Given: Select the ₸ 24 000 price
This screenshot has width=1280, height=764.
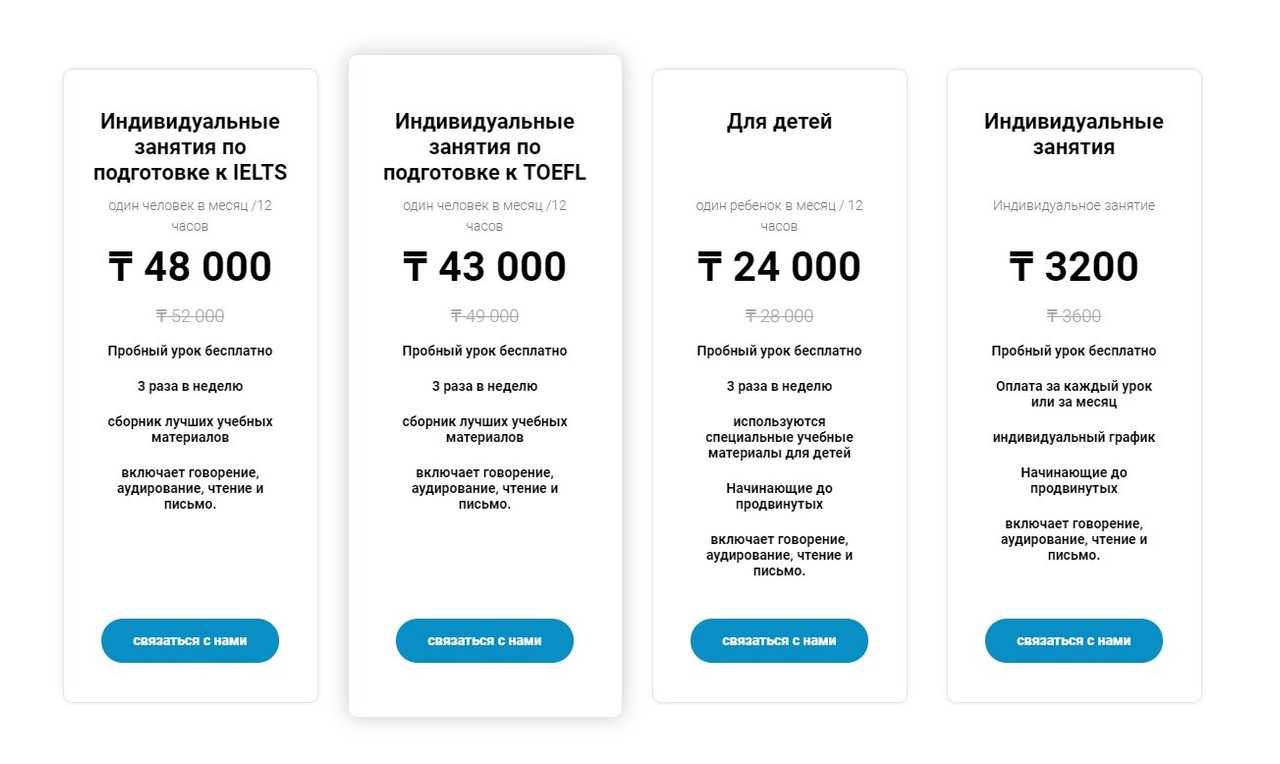Looking at the screenshot, I should [x=779, y=267].
